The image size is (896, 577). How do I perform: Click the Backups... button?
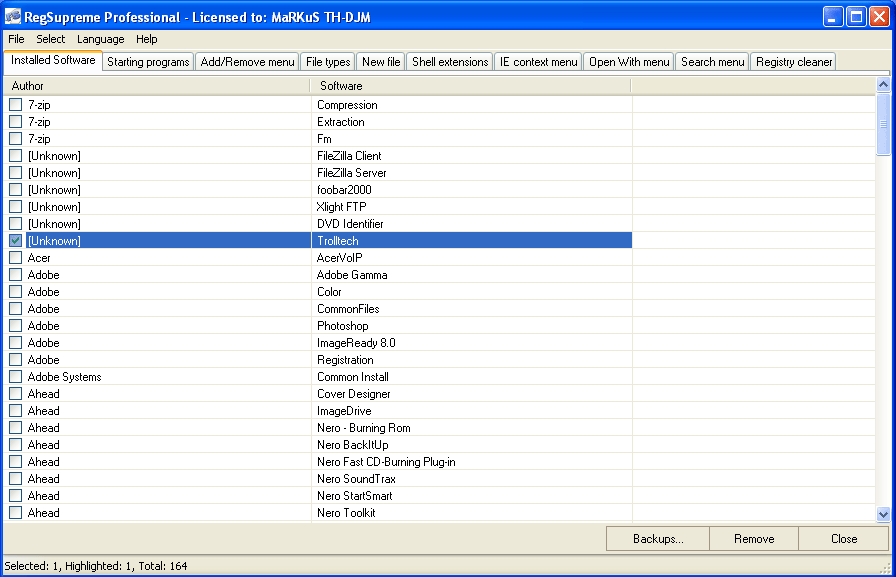point(658,539)
